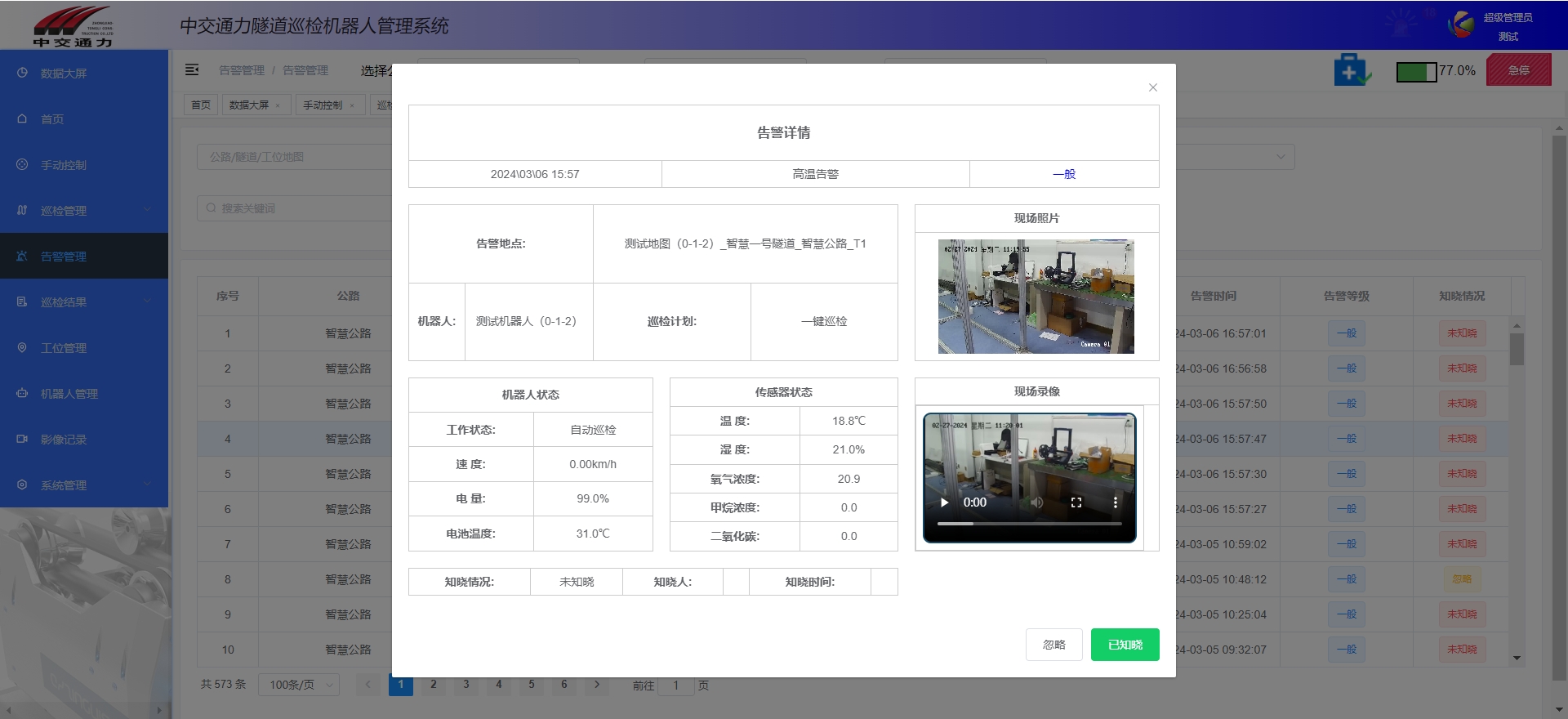Screen dimensions: 1568x719
Task: Open 工位管理 in the sidebar
Action: click(84, 347)
